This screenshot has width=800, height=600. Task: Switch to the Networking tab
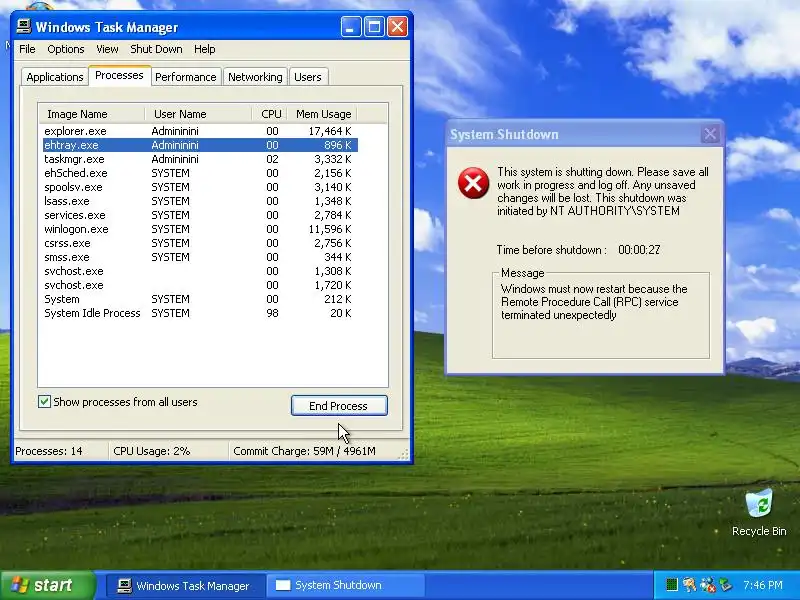point(255,77)
